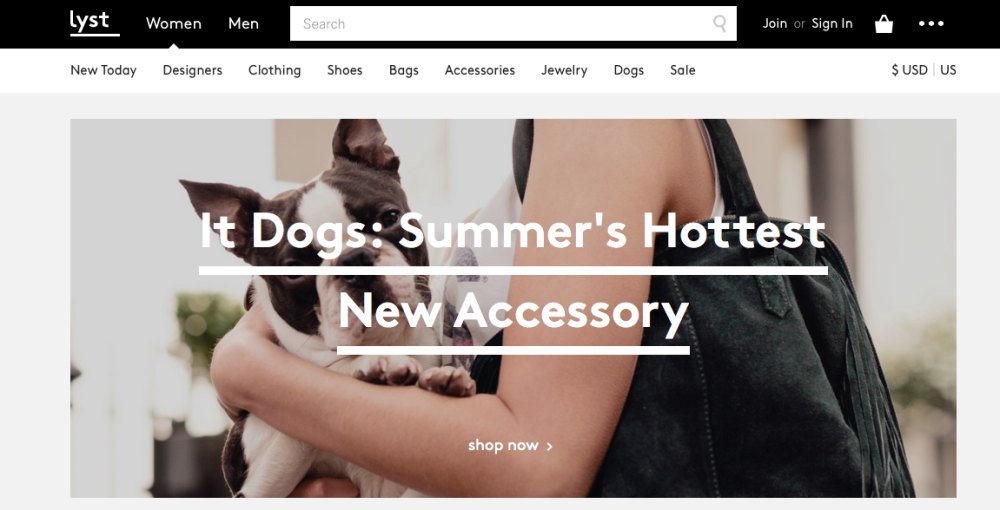Screen dimensions: 1000x510
Task: Open the Designers menu
Action: 192,70
